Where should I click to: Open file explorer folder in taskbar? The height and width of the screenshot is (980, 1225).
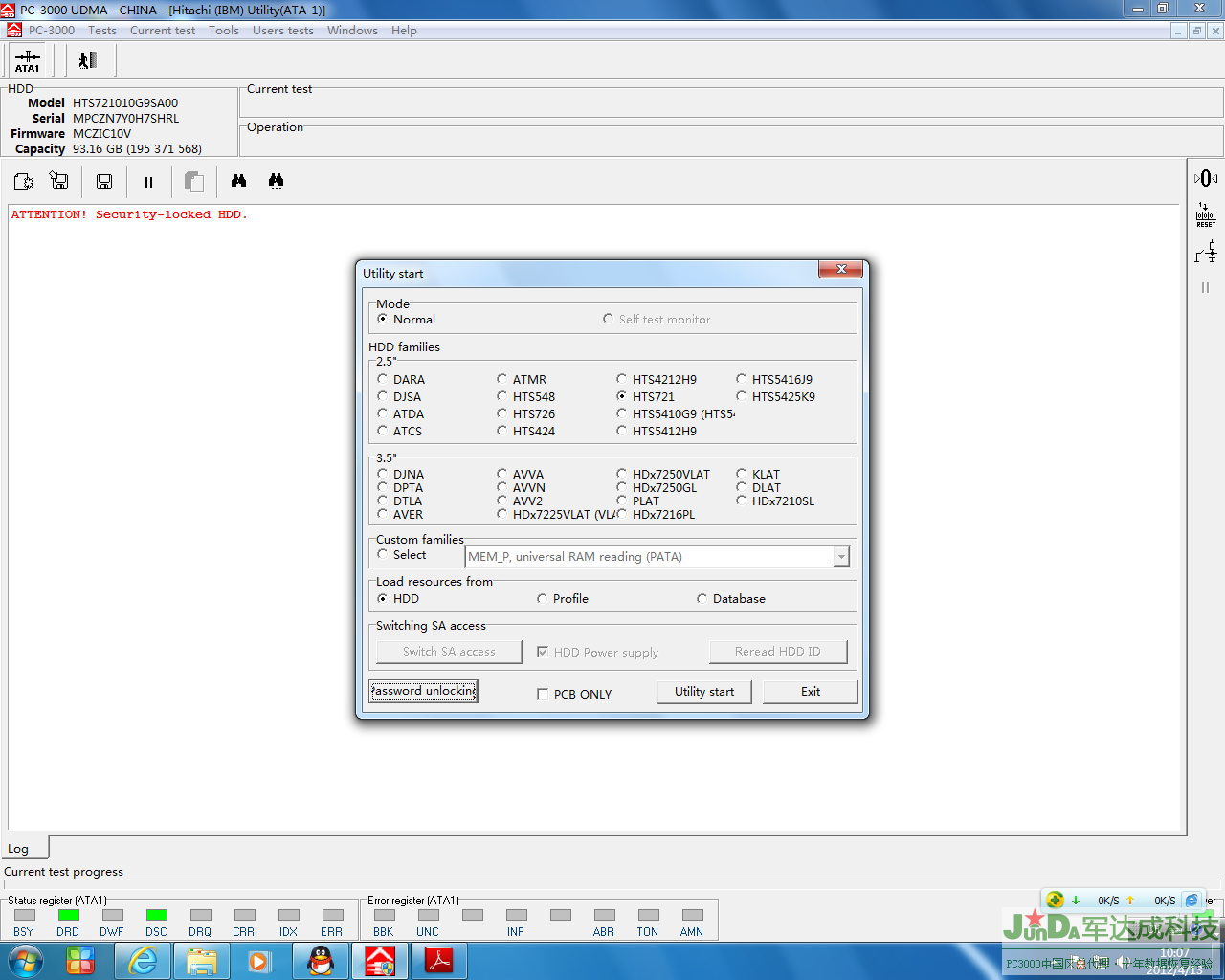pos(201,961)
